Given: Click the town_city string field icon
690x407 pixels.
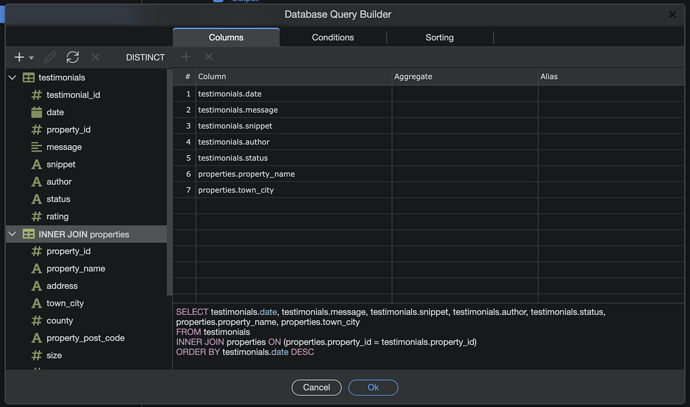Looking at the screenshot, I should [x=37, y=303].
